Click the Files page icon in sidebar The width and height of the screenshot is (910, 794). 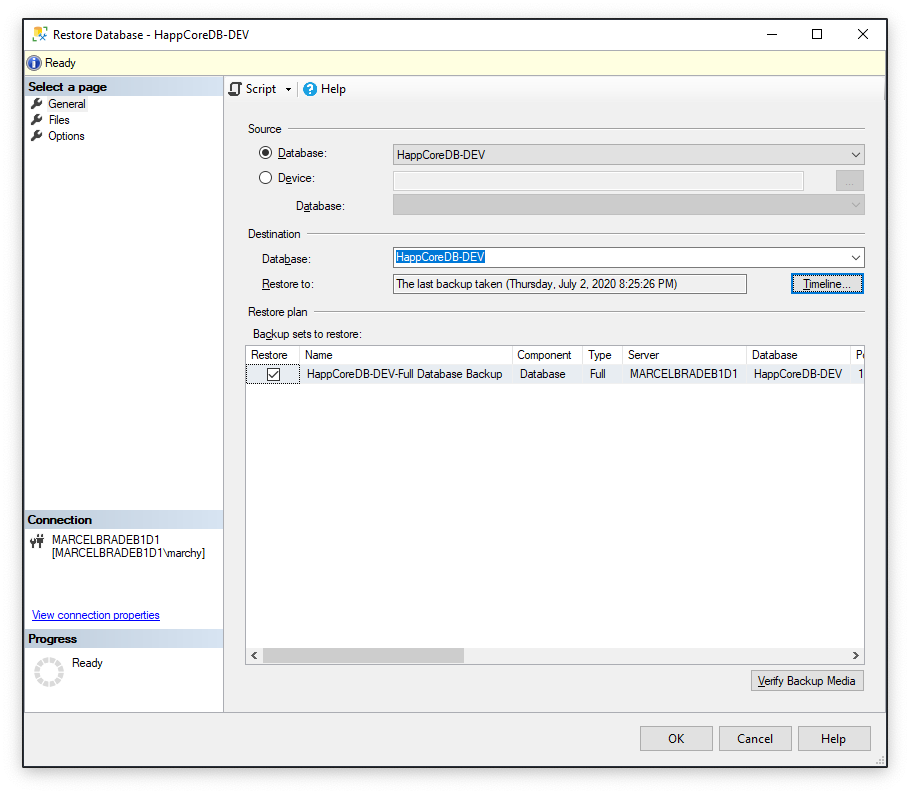pyautogui.click(x=35, y=119)
